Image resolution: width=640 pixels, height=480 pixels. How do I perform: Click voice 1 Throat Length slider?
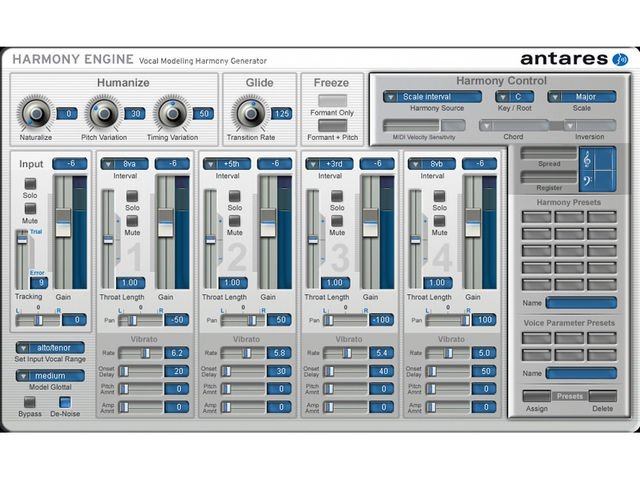[x=108, y=239]
